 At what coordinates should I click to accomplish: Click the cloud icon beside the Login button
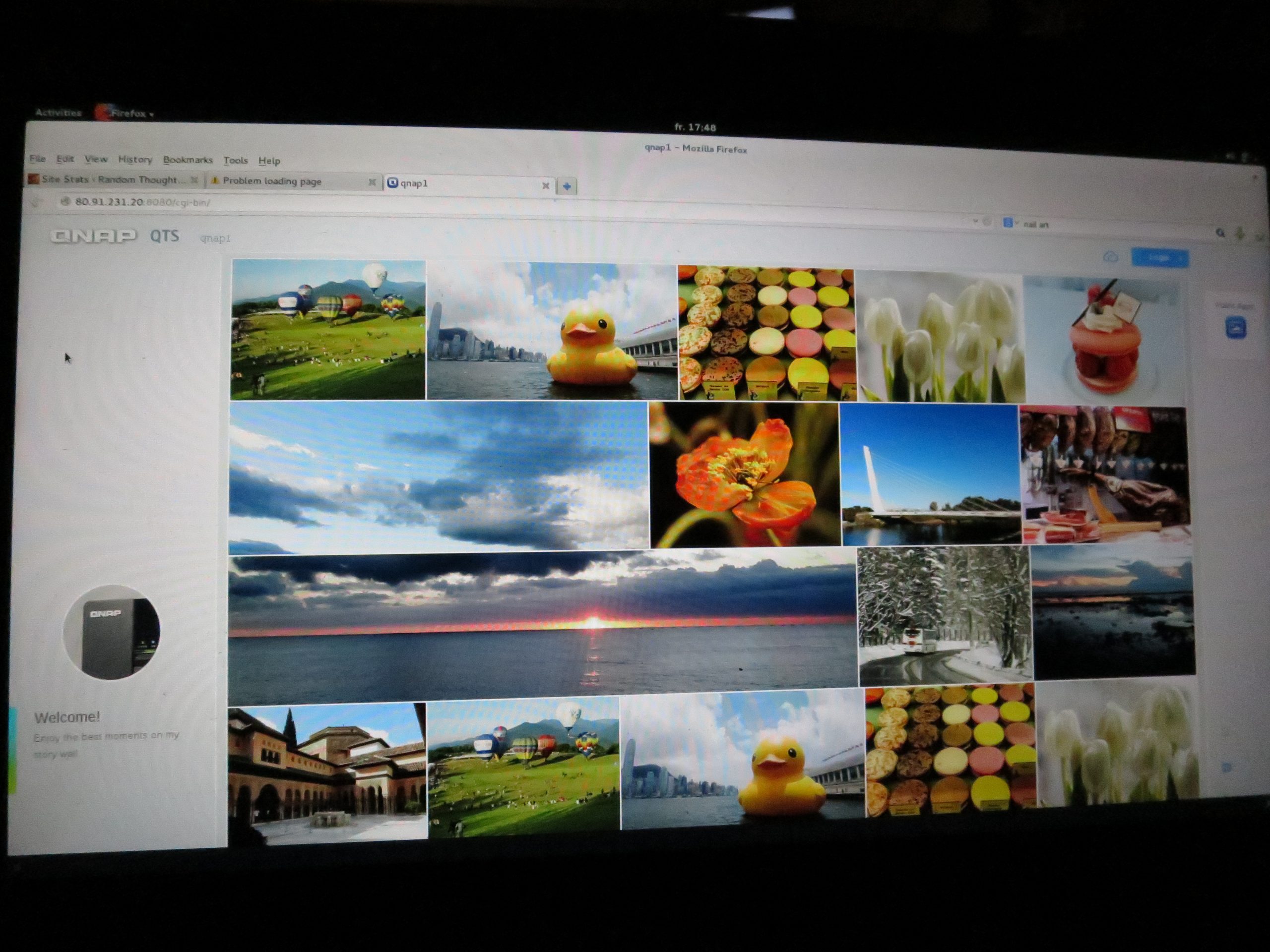coord(1111,256)
